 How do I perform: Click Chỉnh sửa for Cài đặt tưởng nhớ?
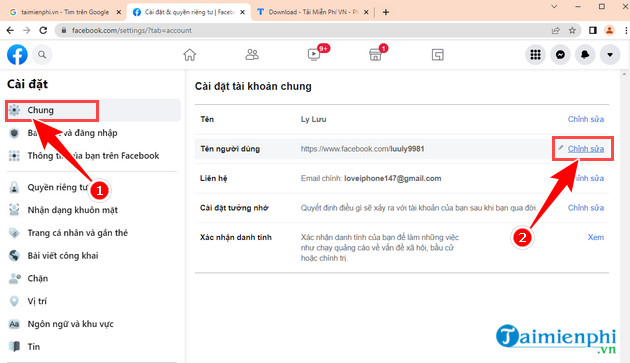coord(585,208)
